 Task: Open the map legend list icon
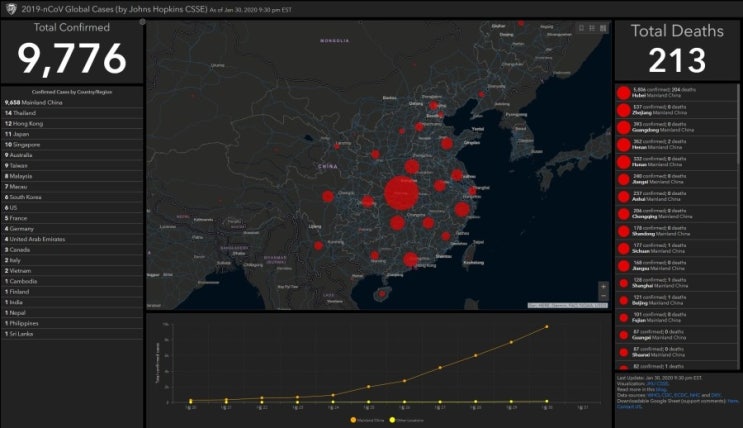(x=592, y=28)
